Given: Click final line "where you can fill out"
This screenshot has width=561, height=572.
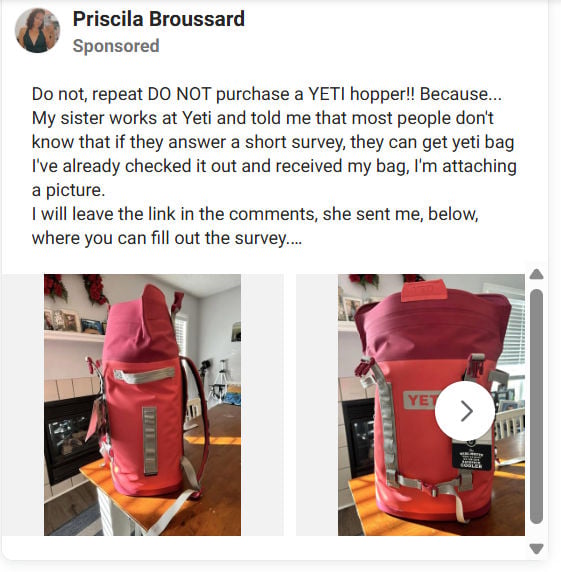Looking at the screenshot, I should 167,238.
